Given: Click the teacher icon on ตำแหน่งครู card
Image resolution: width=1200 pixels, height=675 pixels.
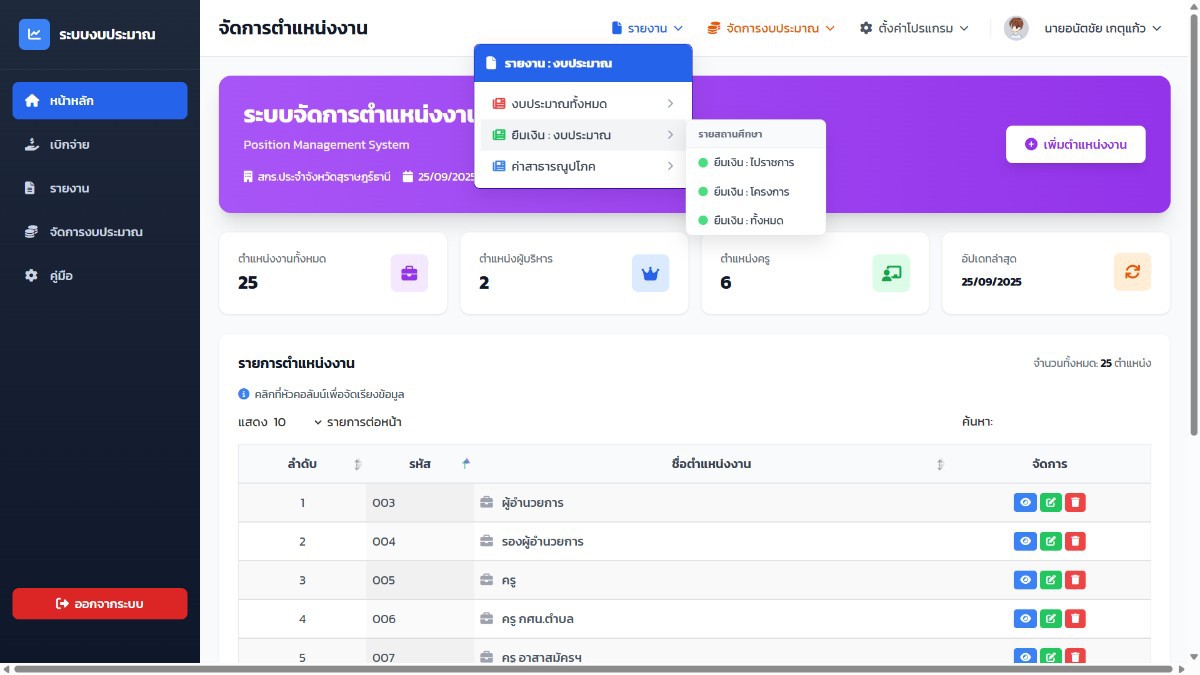Looking at the screenshot, I should coord(891,273).
